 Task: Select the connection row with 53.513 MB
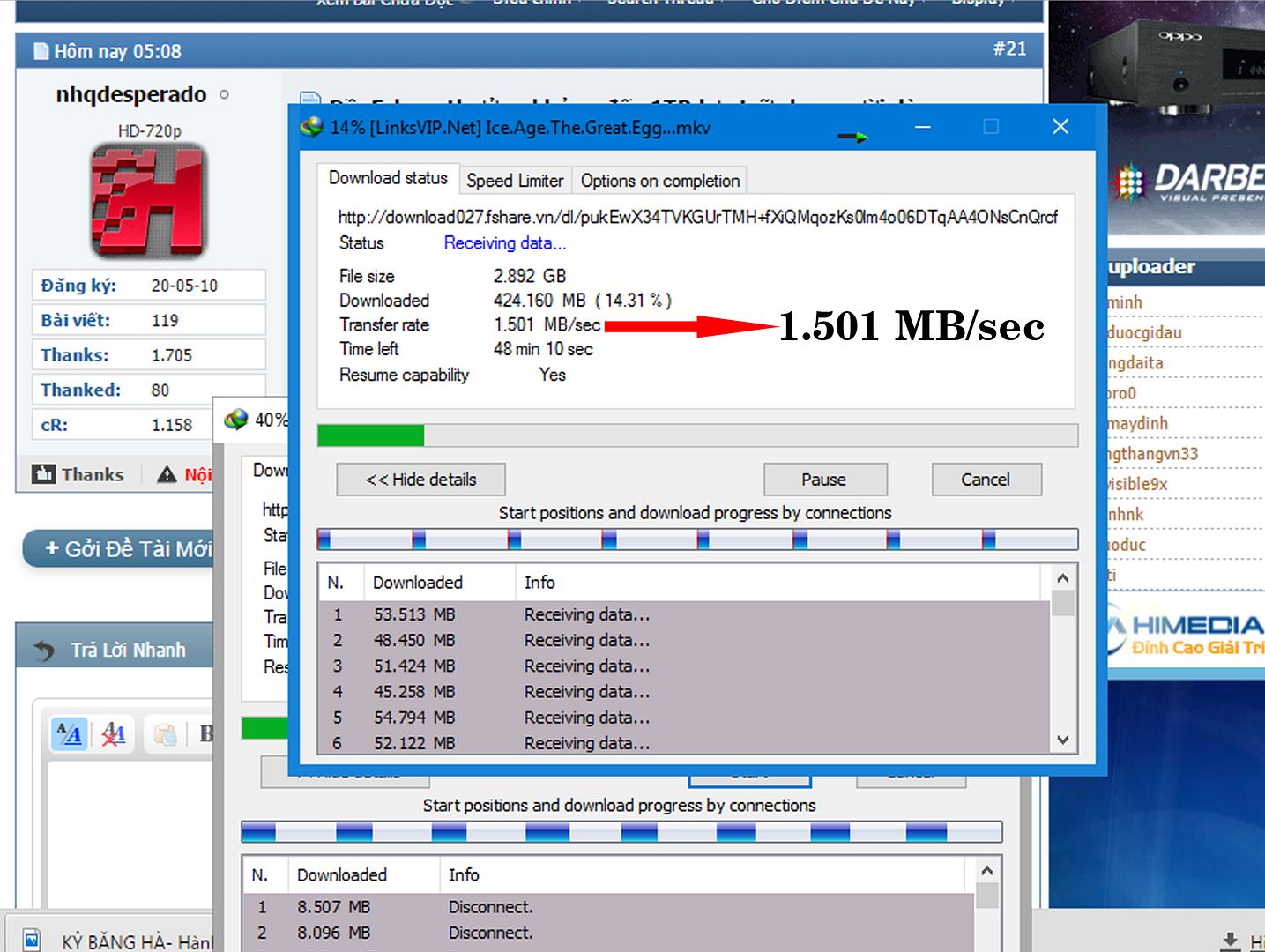[684, 614]
